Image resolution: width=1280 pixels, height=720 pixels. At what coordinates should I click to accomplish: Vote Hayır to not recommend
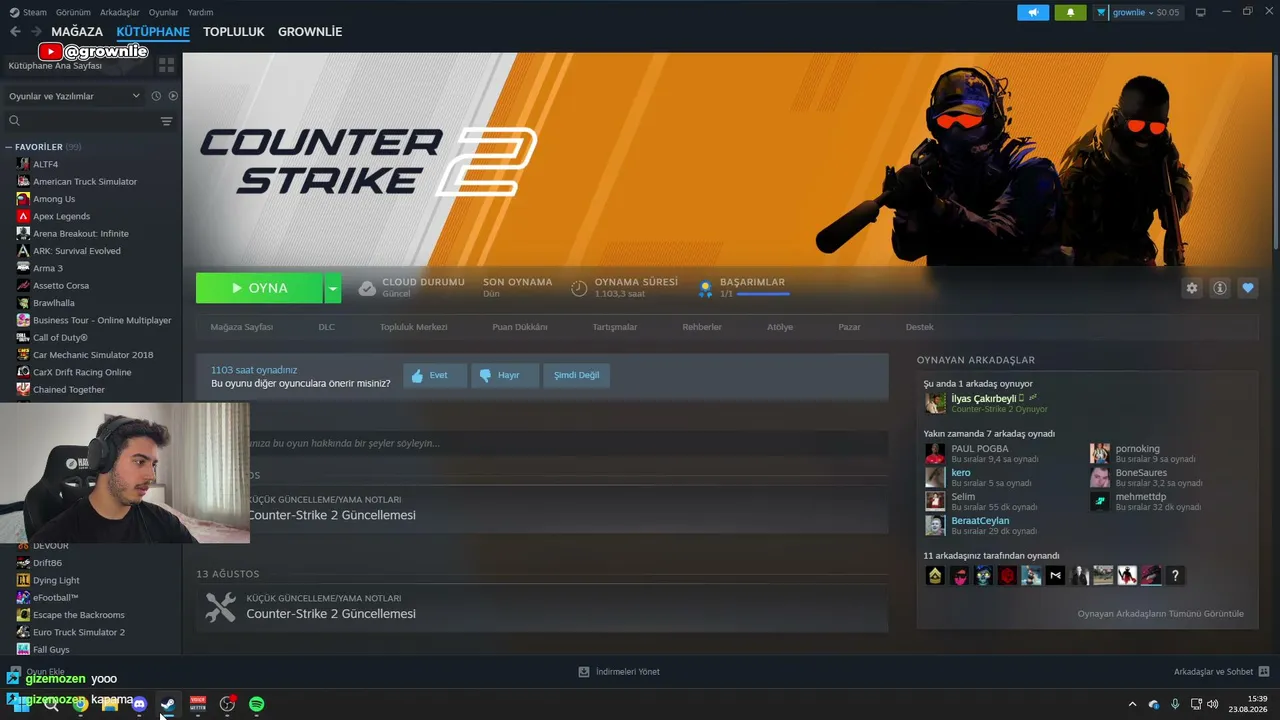[x=505, y=375]
